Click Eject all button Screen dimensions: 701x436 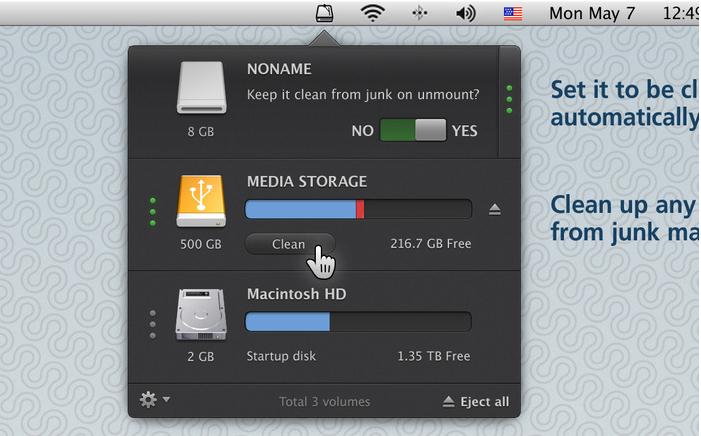[x=476, y=402]
